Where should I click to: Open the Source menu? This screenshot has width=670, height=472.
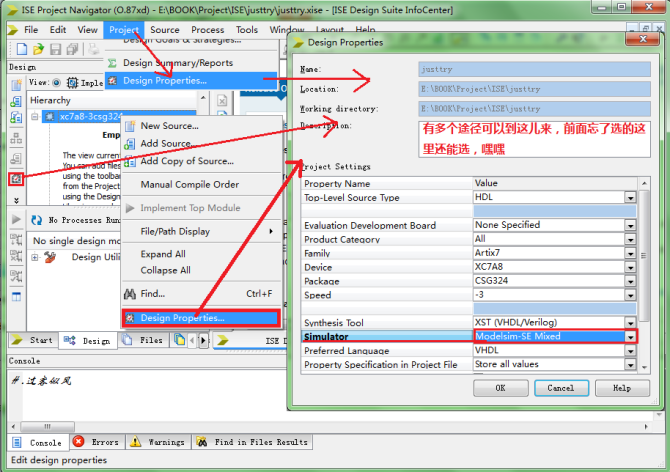pos(165,29)
